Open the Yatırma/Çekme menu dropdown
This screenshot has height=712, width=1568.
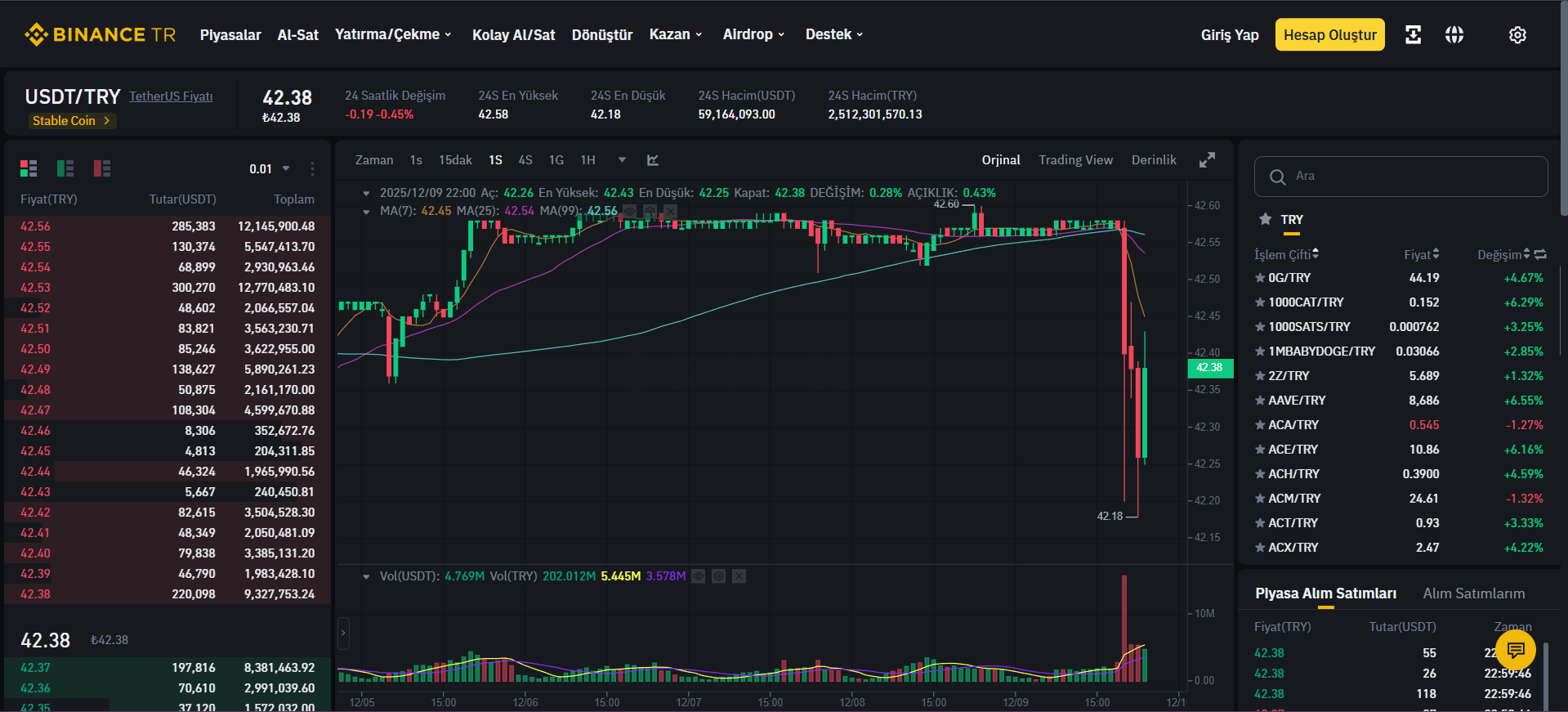pyautogui.click(x=393, y=34)
